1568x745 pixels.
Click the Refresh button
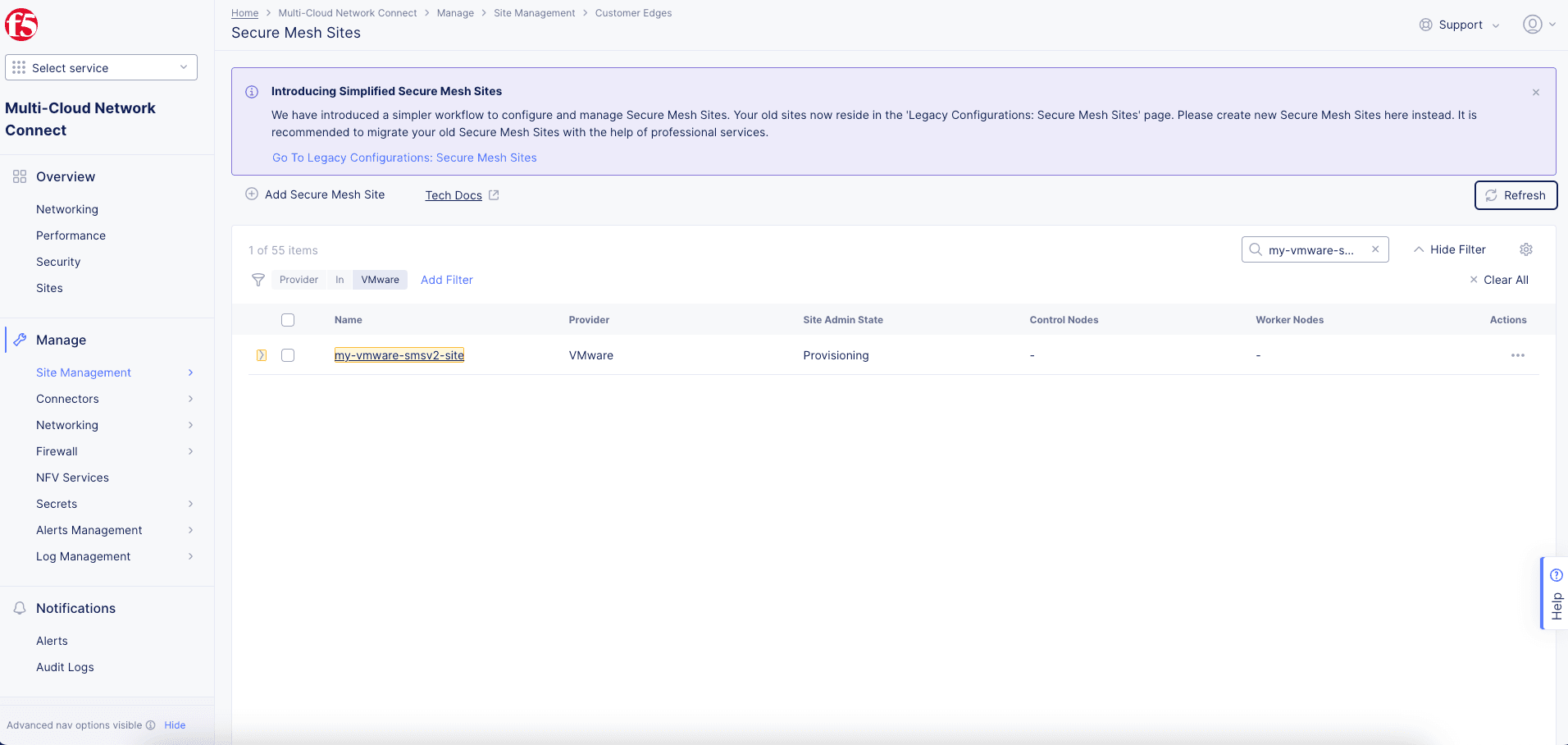pyautogui.click(x=1516, y=195)
